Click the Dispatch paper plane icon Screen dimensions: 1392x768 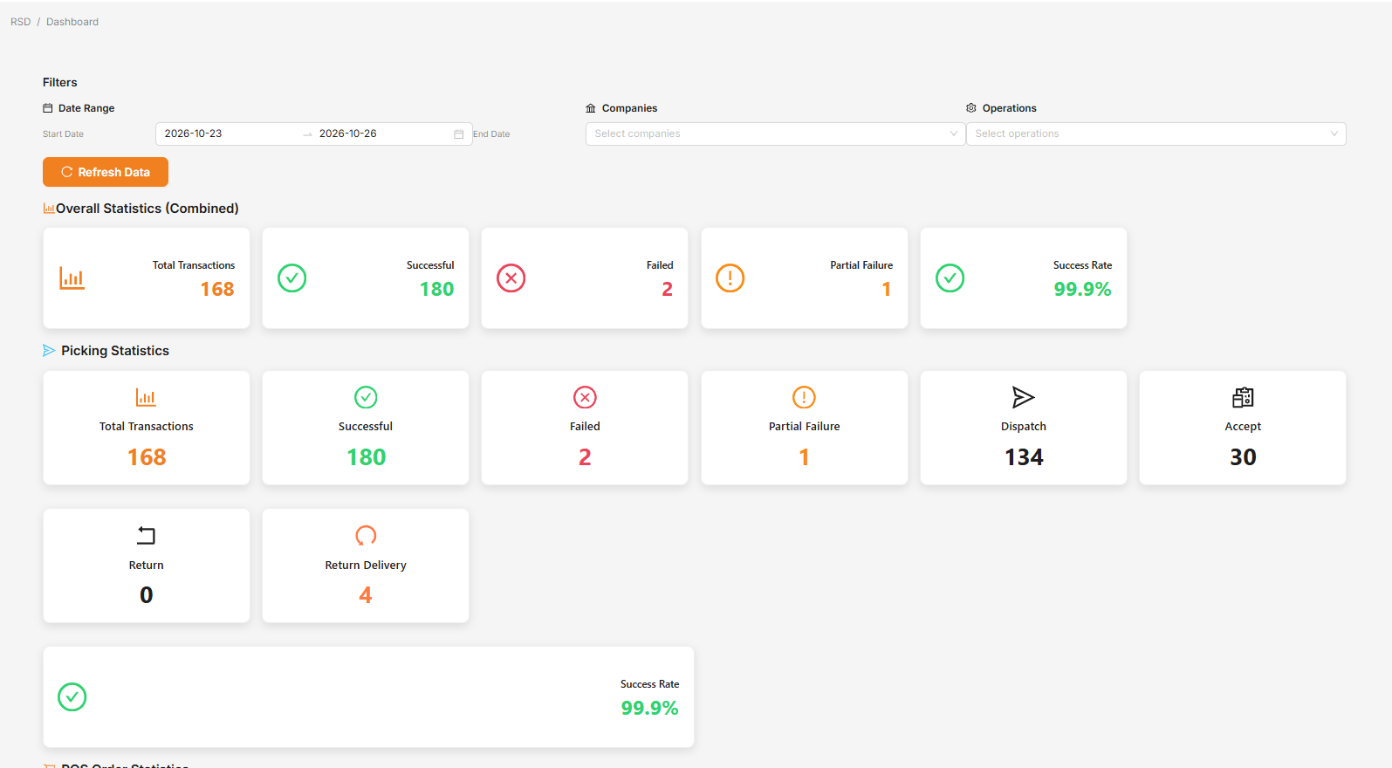tap(1023, 398)
